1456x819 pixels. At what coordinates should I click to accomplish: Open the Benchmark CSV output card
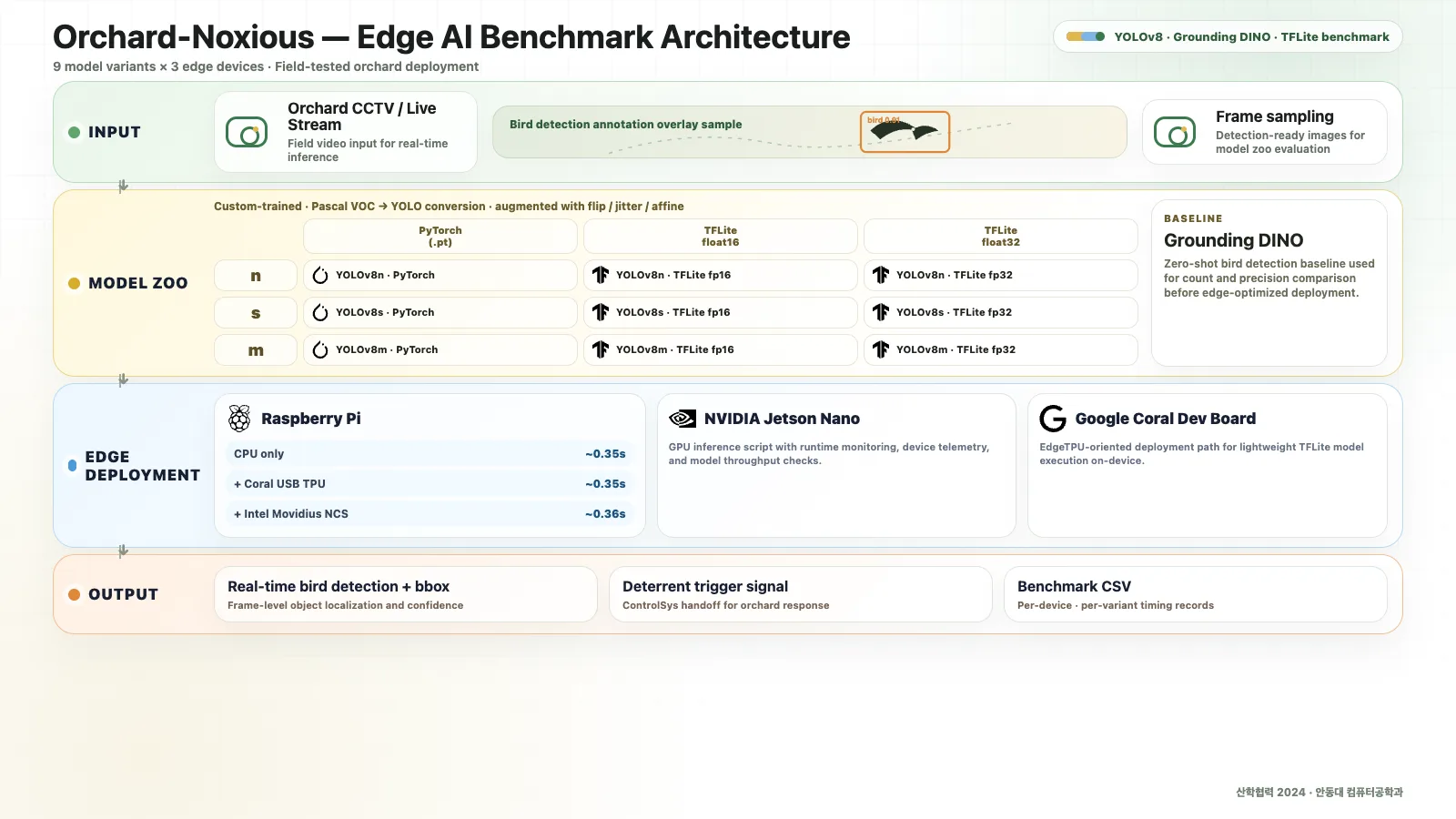(1196, 594)
